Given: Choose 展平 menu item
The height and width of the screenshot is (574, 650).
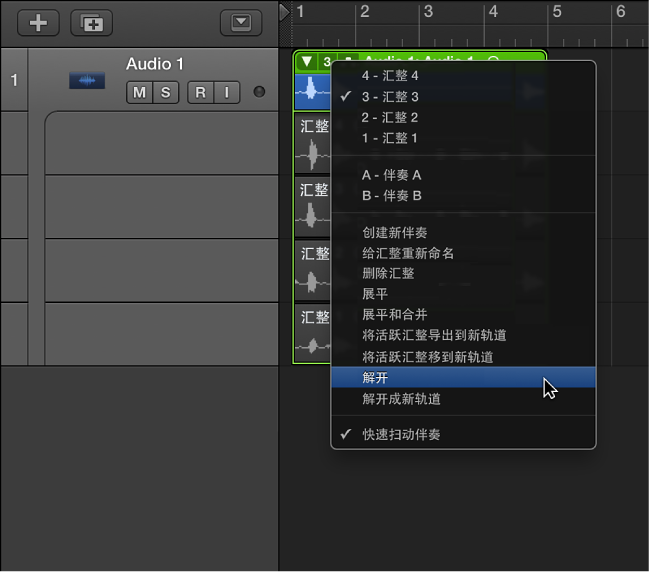Looking at the screenshot, I should point(463,294).
